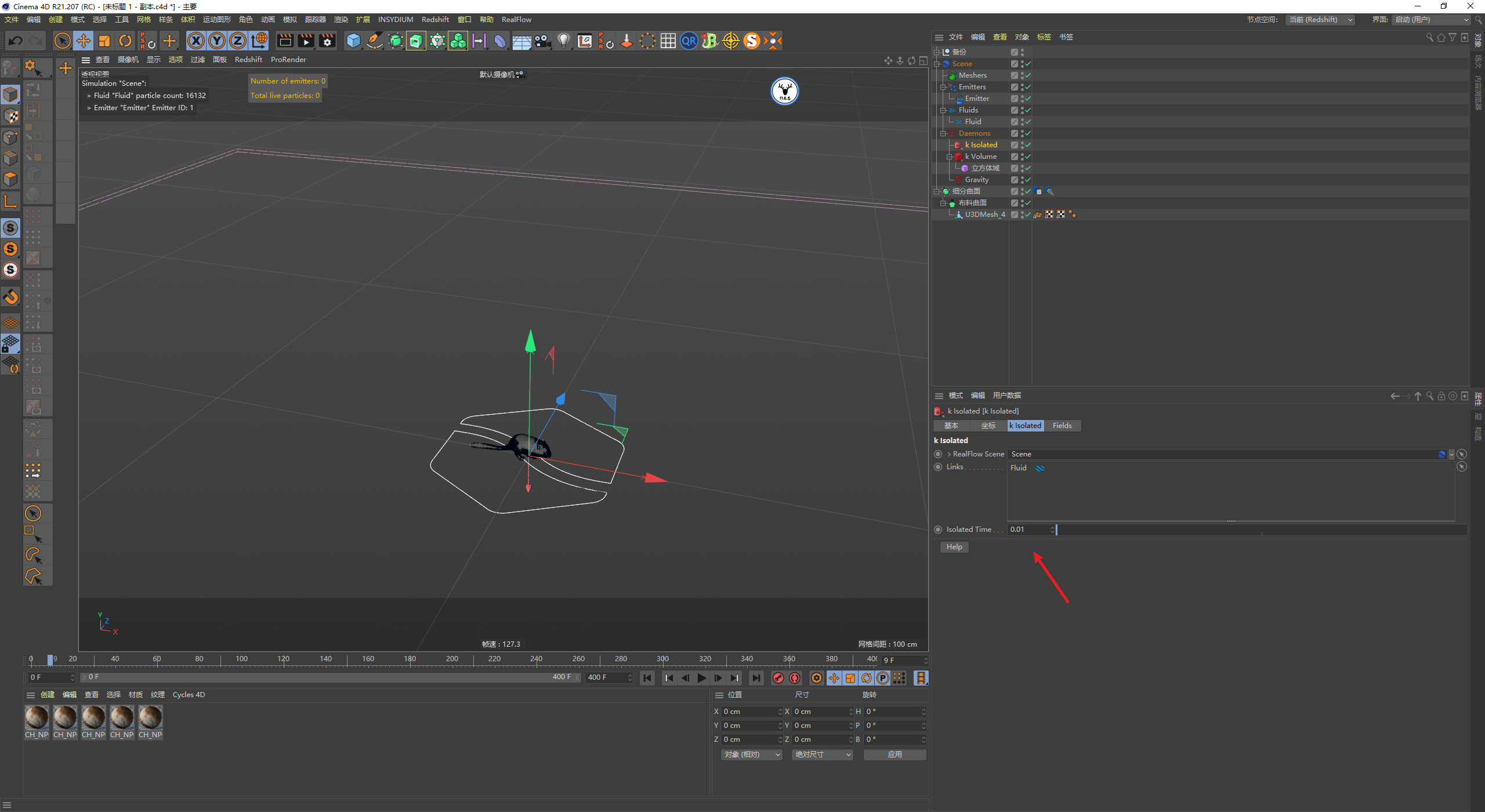Image resolution: width=1485 pixels, height=812 pixels.
Task: Select the Move tool in top toolbar
Action: [84, 41]
